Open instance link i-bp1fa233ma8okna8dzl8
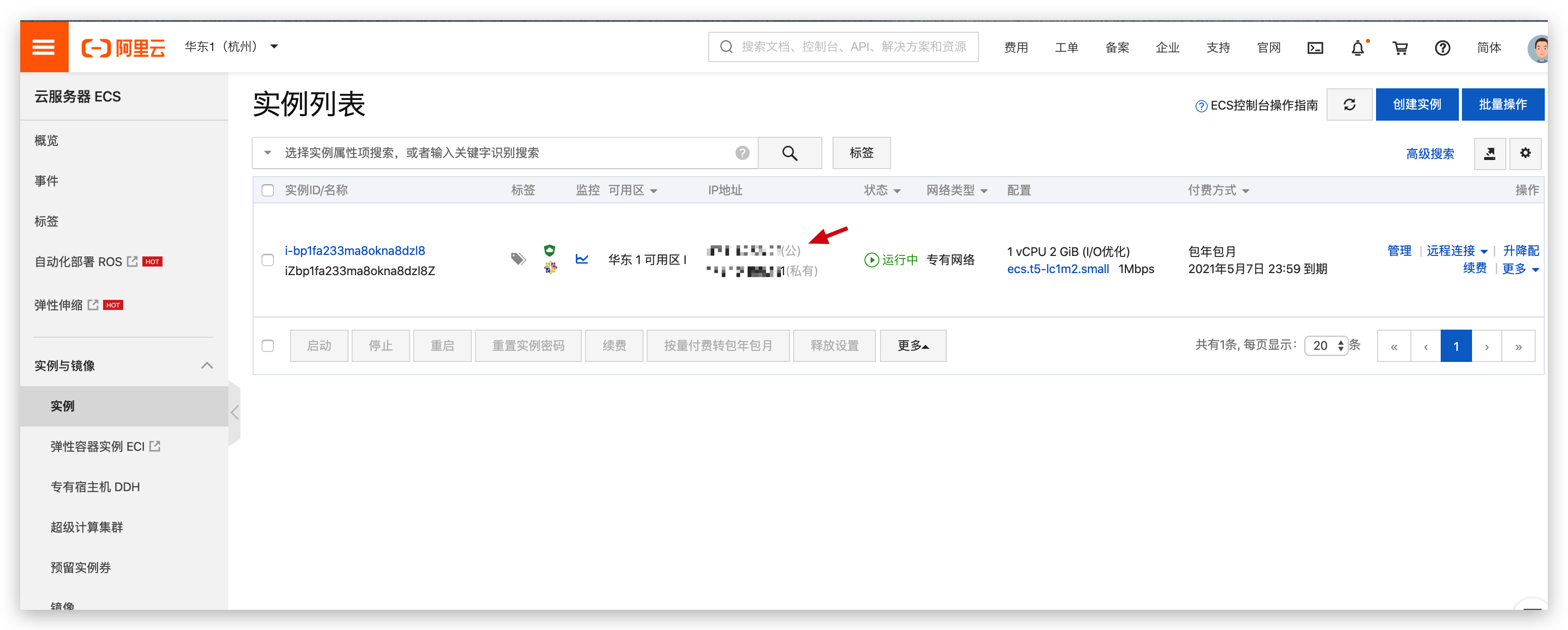 tap(355, 250)
